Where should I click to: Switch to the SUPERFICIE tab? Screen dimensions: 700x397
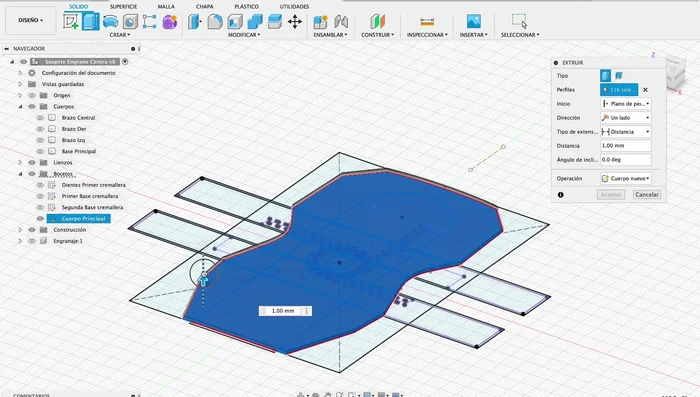pos(123,6)
